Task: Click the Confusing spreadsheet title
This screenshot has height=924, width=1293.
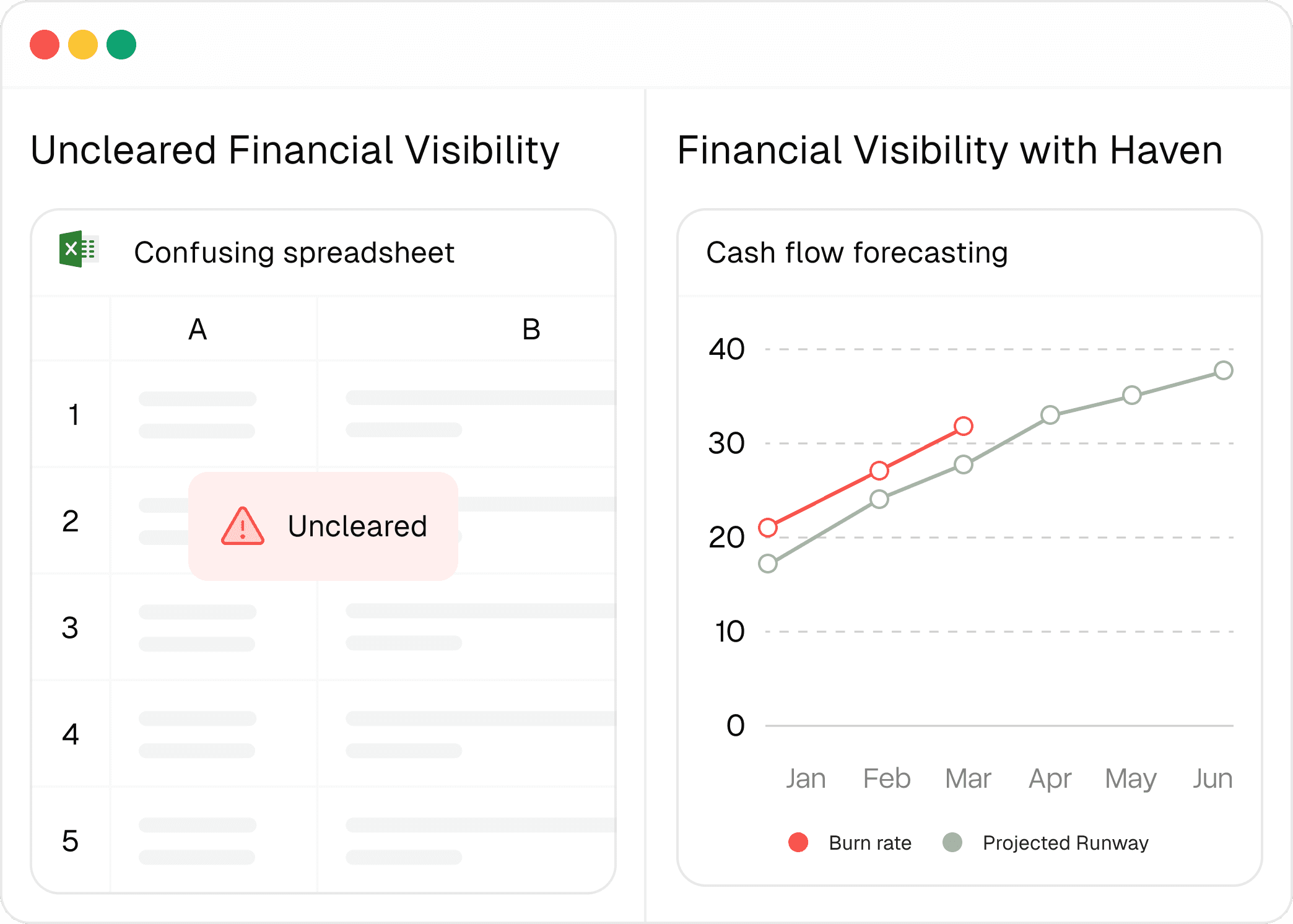Action: click(x=294, y=253)
